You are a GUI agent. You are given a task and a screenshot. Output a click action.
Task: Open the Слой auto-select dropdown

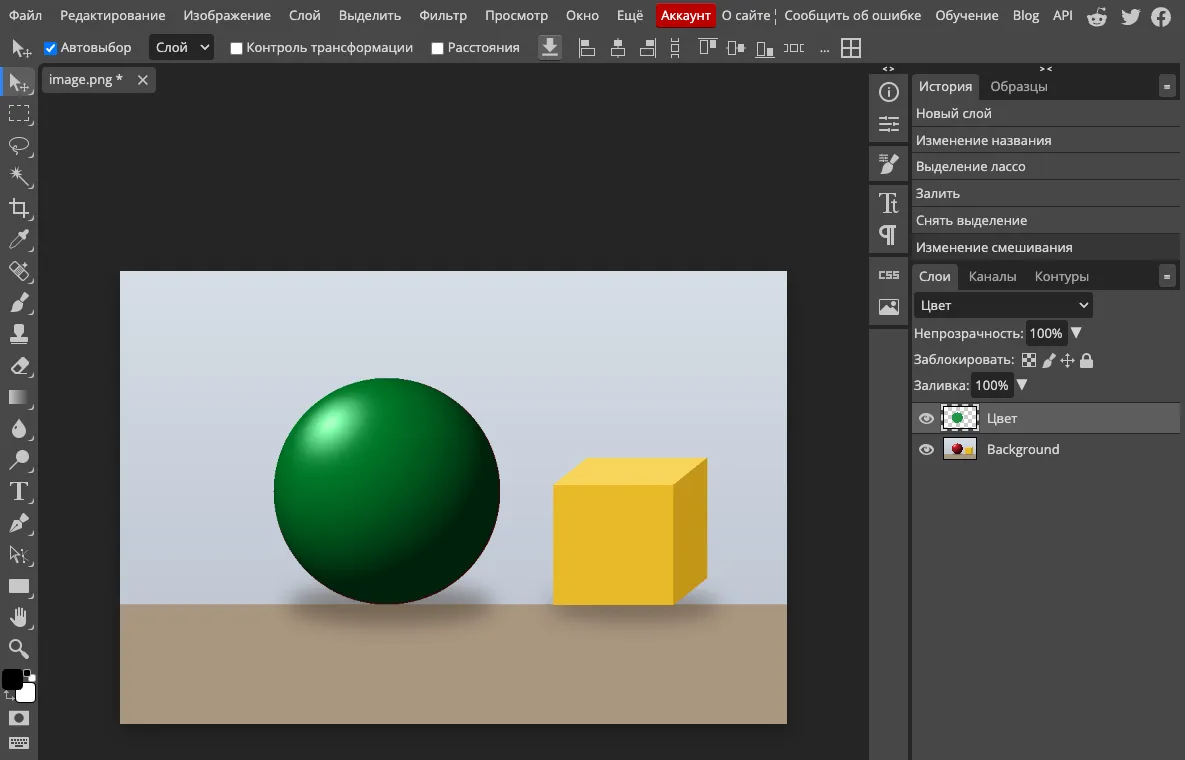(181, 48)
